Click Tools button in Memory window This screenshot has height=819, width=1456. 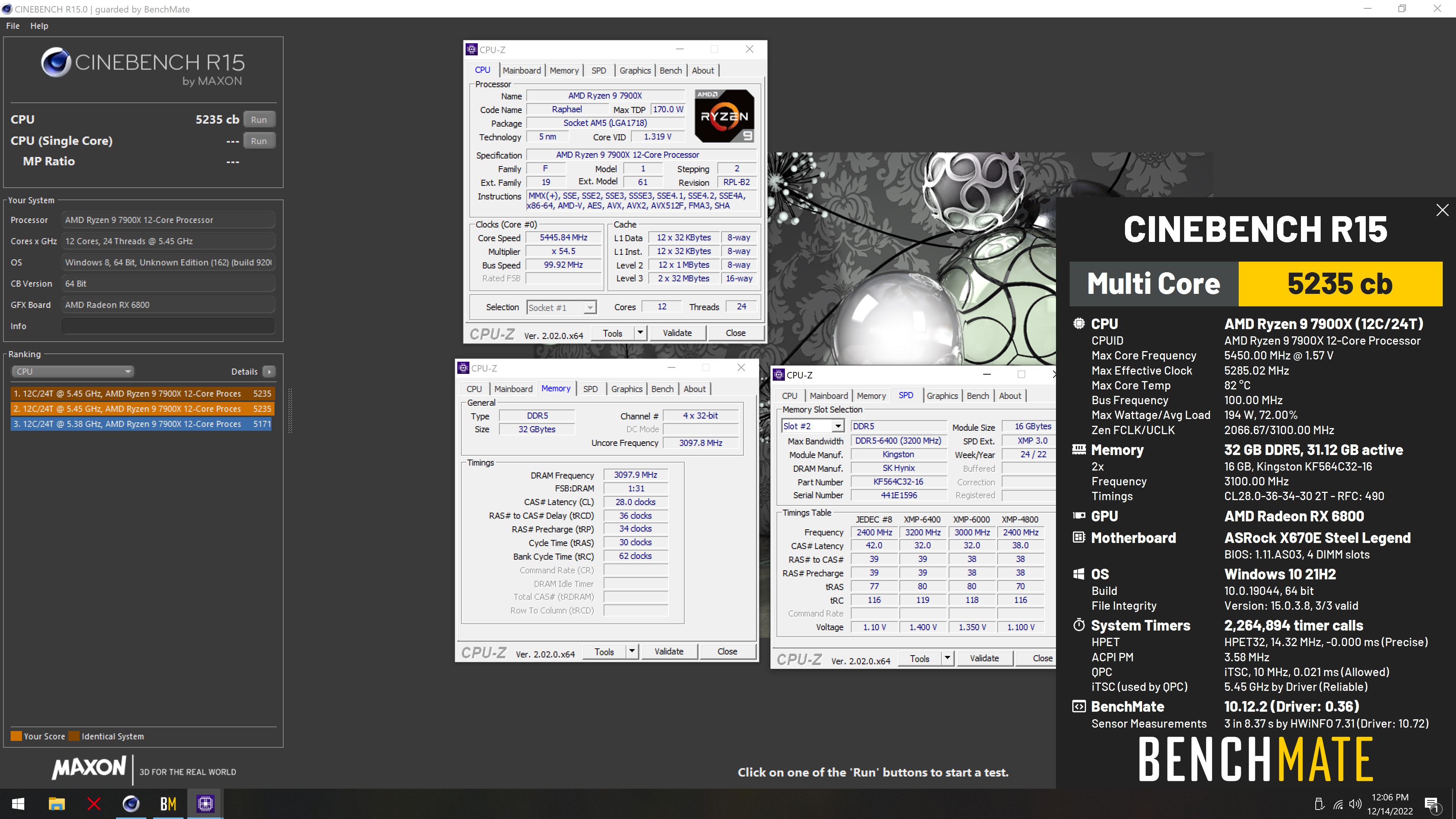(604, 652)
